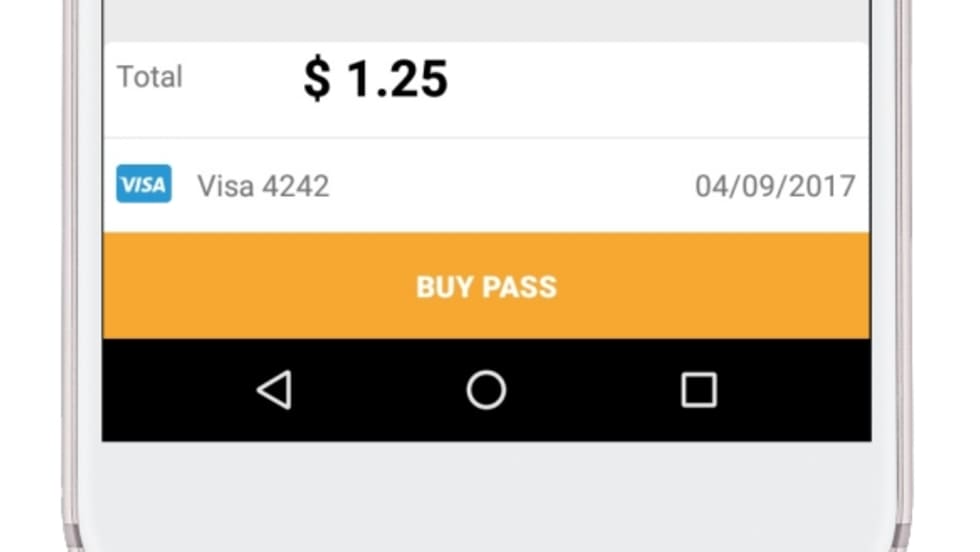Viewport: 980px width, 552px height.
Task: Tap the 04/09/2017 date
Action: coord(775,186)
